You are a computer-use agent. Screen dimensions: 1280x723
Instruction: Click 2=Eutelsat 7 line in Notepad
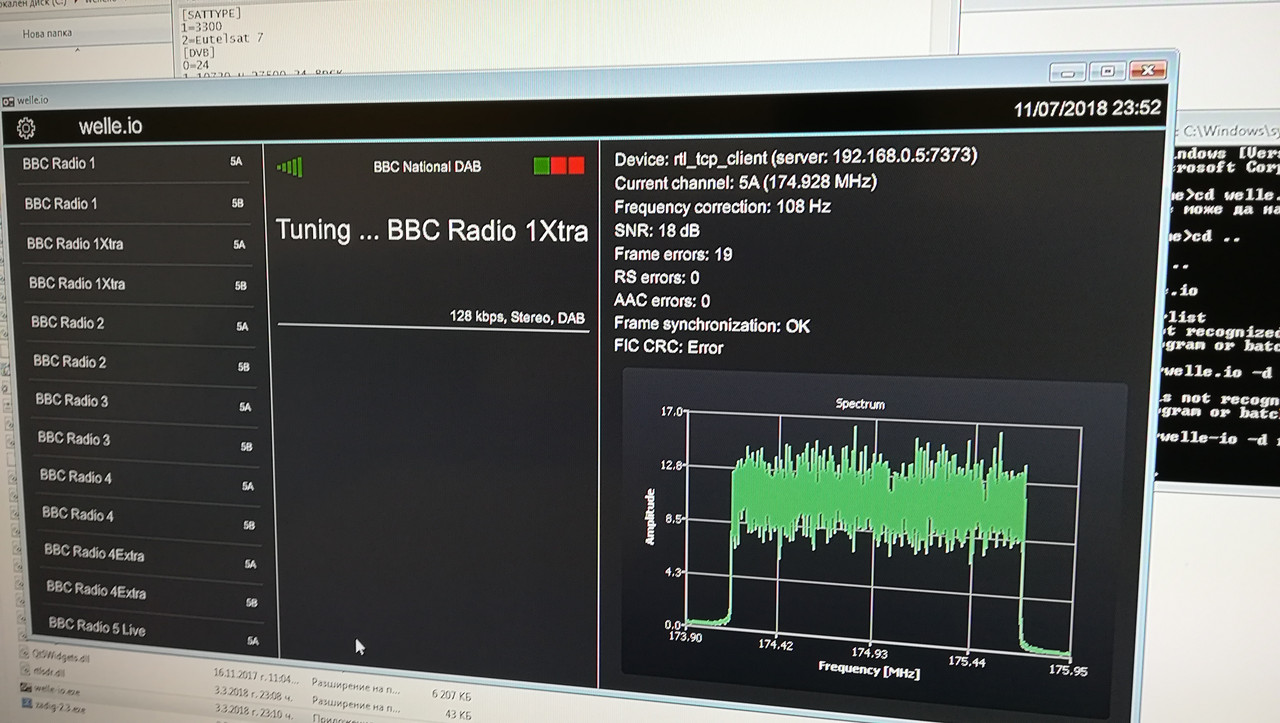tap(222, 38)
